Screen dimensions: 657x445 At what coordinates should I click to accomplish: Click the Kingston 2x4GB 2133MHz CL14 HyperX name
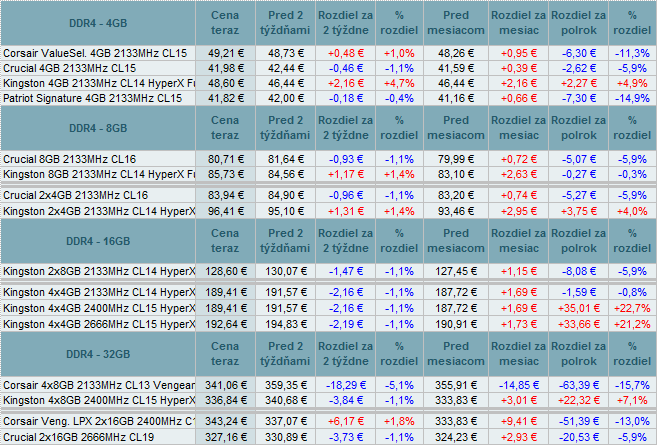[99, 211]
